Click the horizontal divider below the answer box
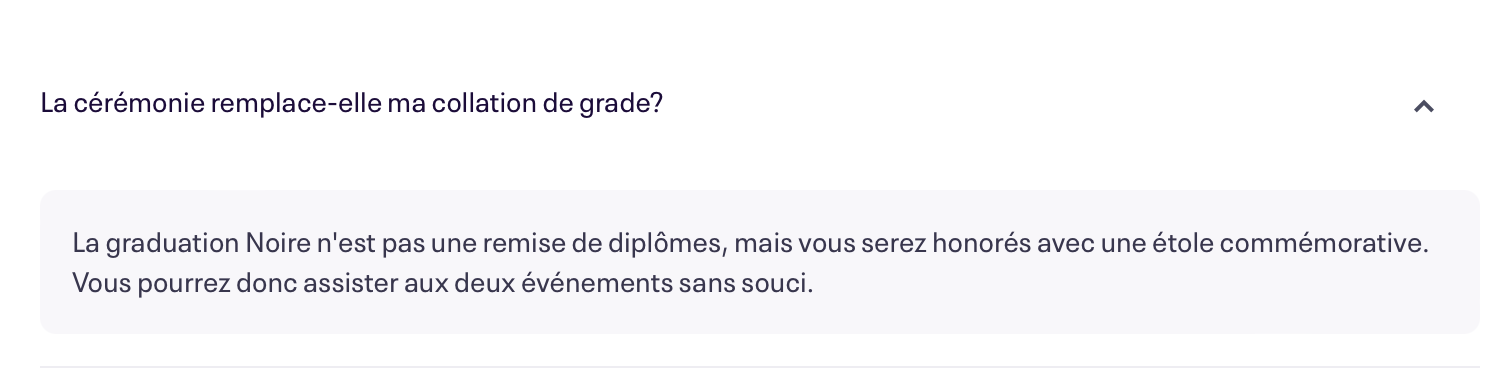 (x=759, y=366)
